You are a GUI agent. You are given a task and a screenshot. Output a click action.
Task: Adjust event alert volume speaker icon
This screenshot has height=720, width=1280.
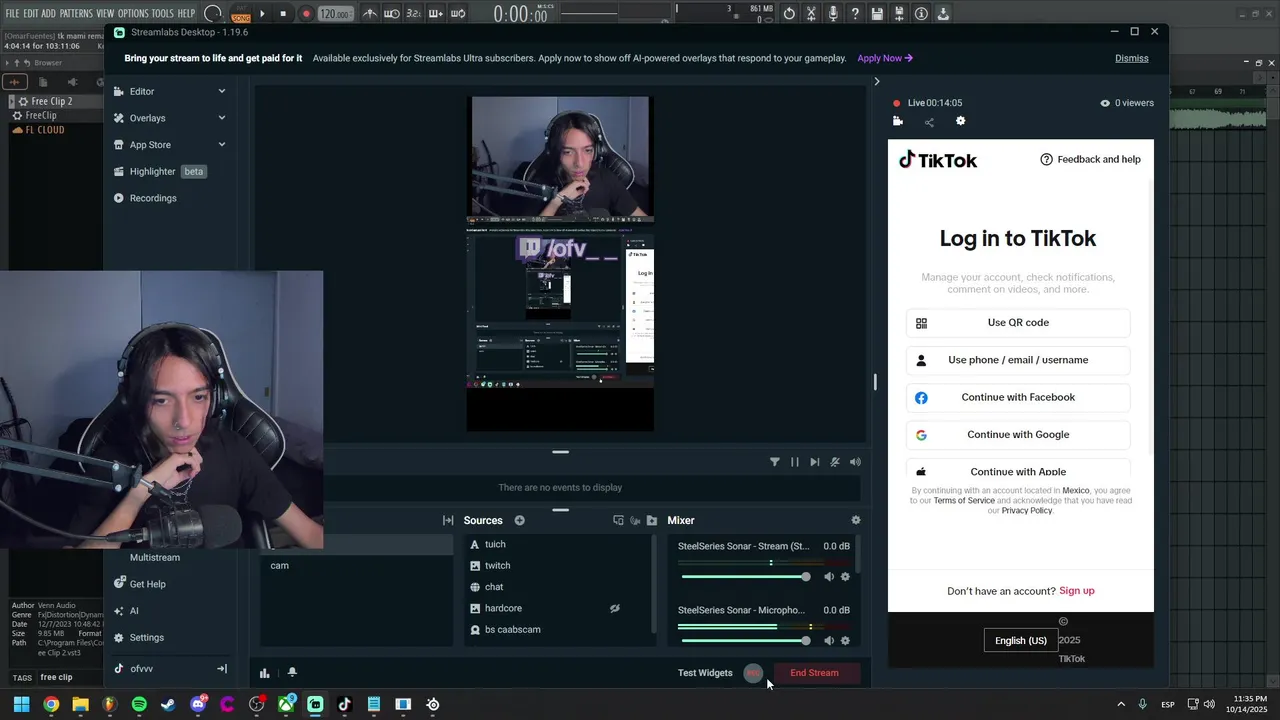pos(855,462)
